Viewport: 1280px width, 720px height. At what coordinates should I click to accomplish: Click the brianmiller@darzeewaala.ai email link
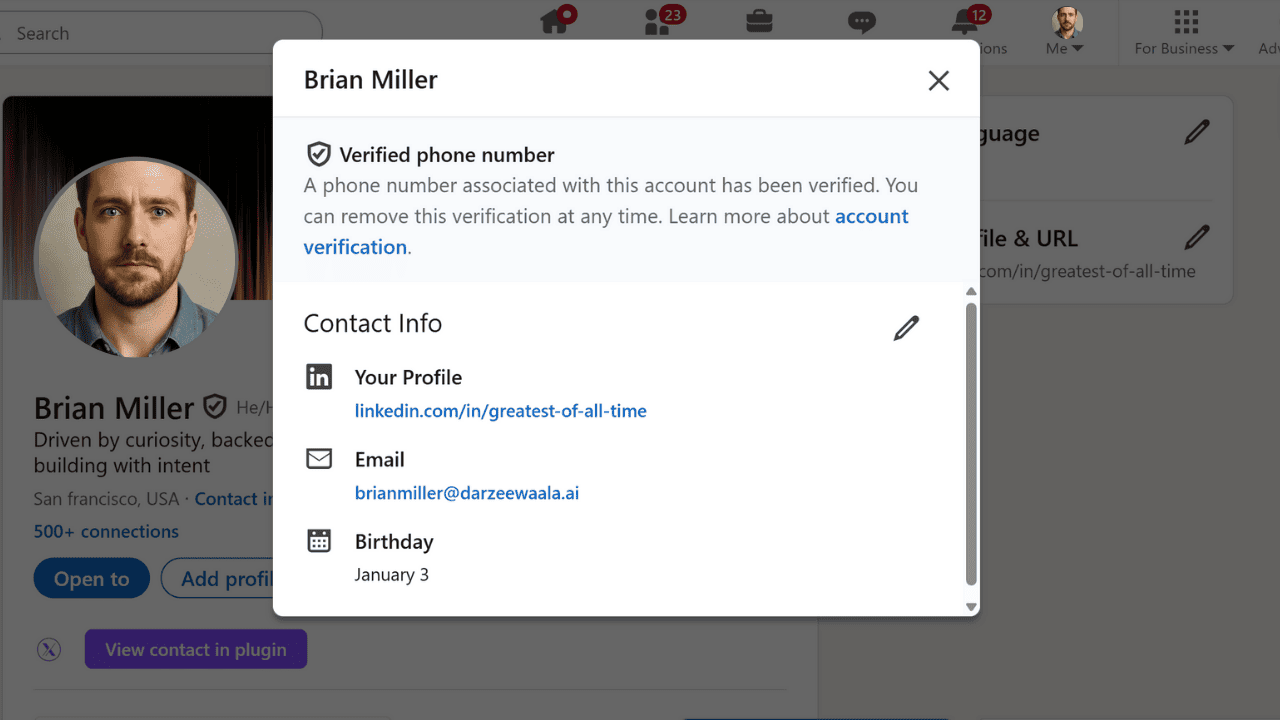(x=466, y=493)
